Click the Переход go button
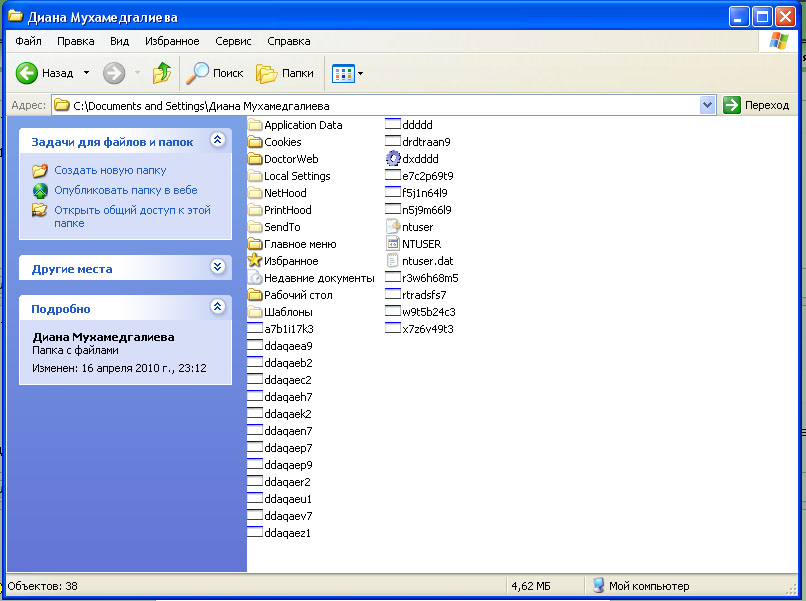 tap(756, 105)
